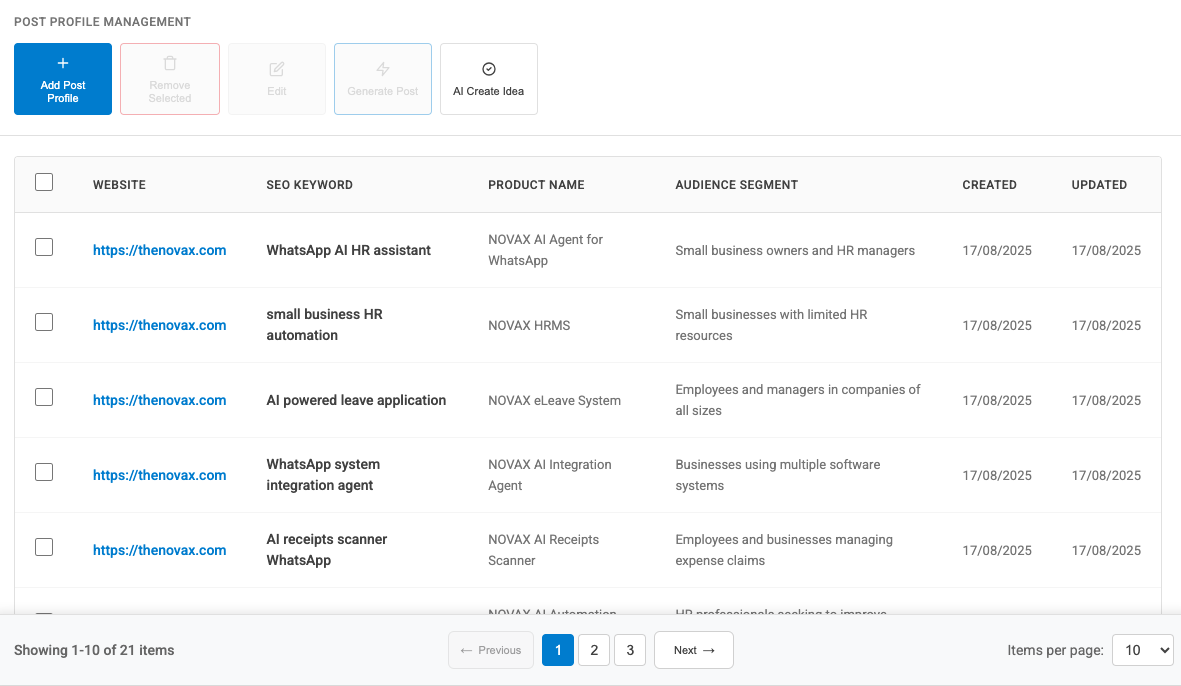Screen dimensions: 1181x686
Task: Jump to page 2 of results
Action: click(594, 650)
